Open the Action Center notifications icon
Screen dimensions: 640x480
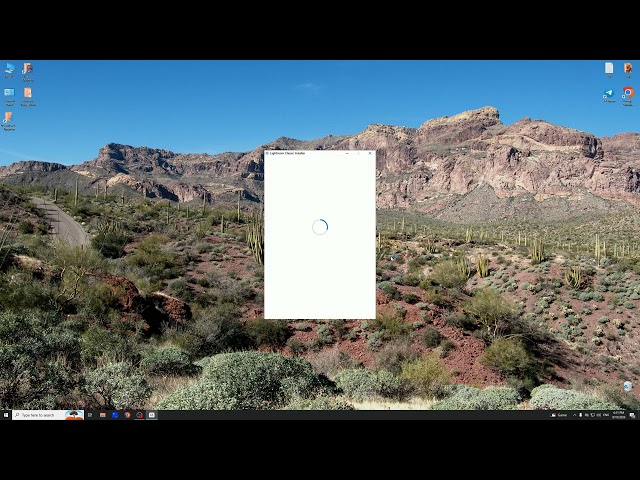[632, 415]
